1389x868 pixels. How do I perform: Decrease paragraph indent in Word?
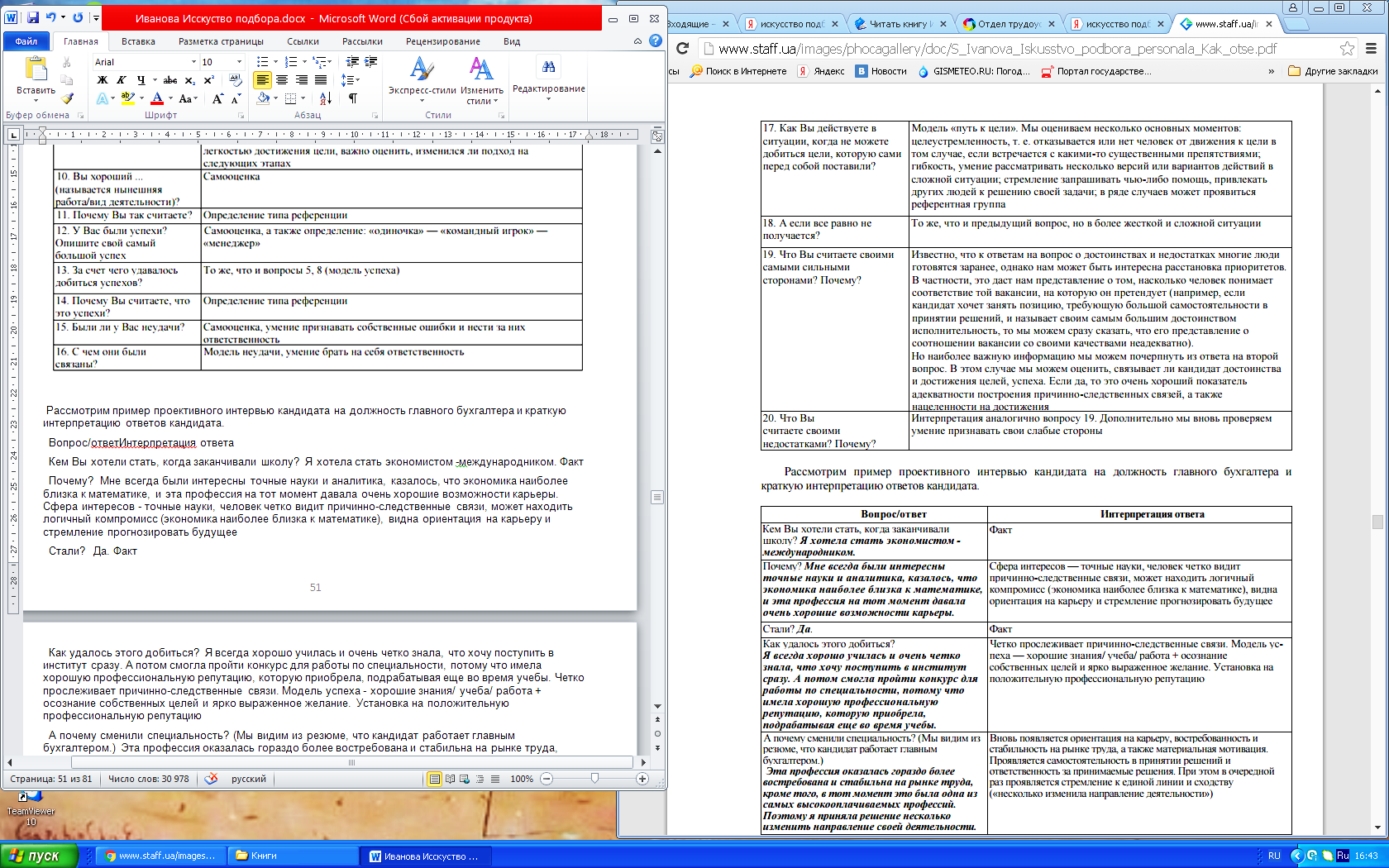(x=352, y=62)
